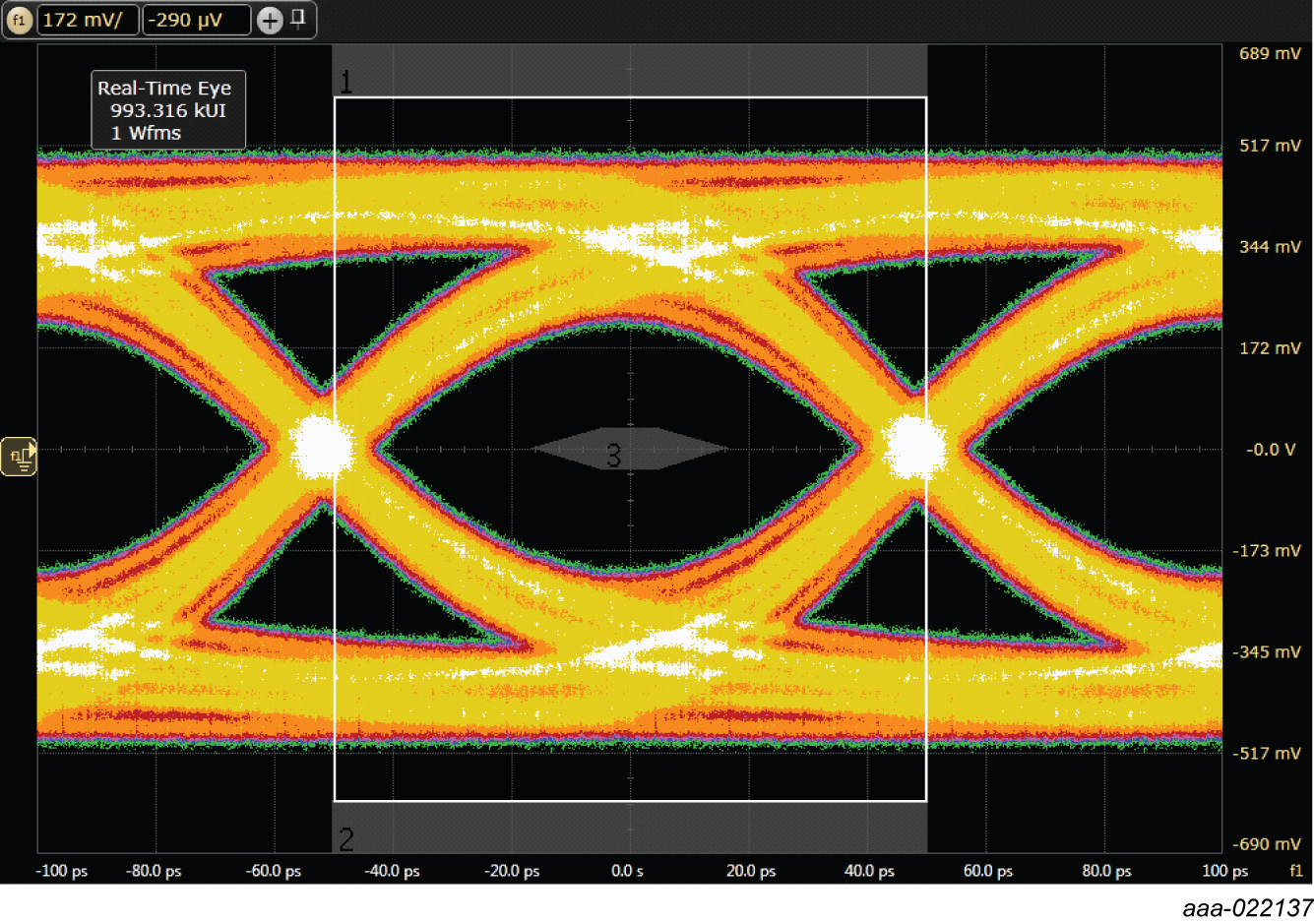Click the plus add button in toolbar
Image resolution: width=1314 pixels, height=924 pixels.
coord(270,20)
